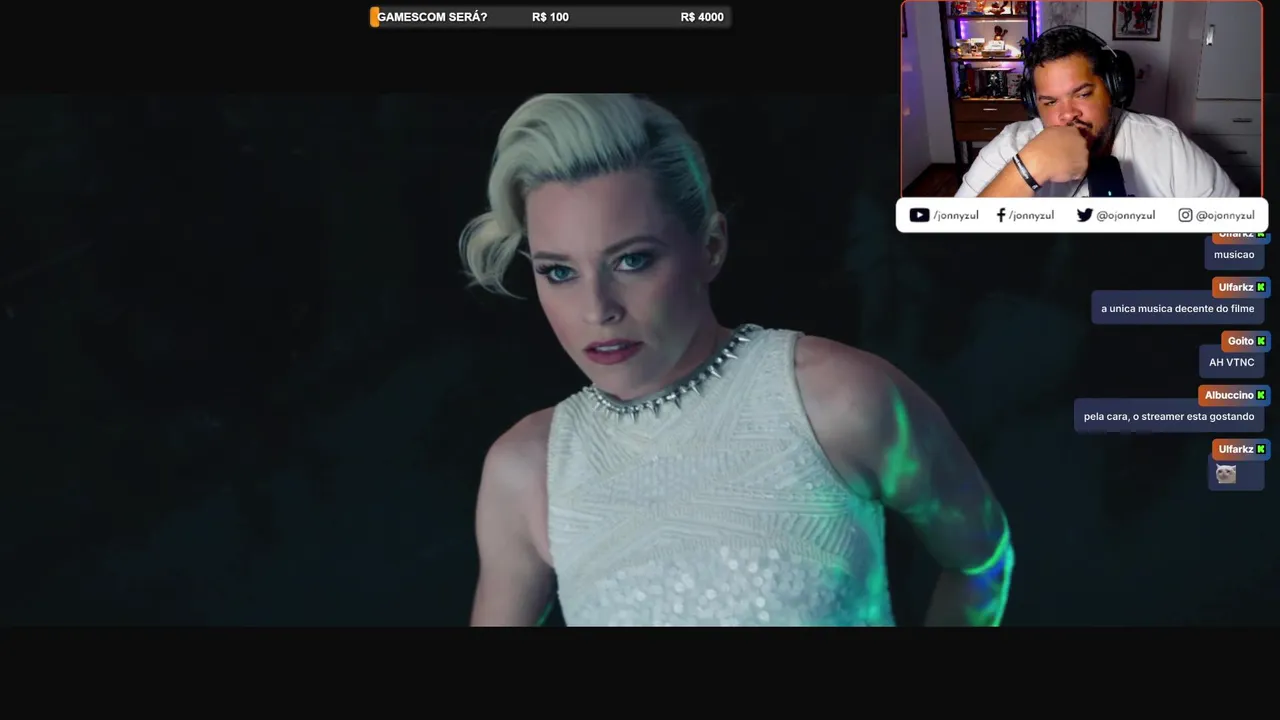This screenshot has width=1280, height=720.
Task: Click the Facebook icon in social bar
Action: tap(1001, 215)
